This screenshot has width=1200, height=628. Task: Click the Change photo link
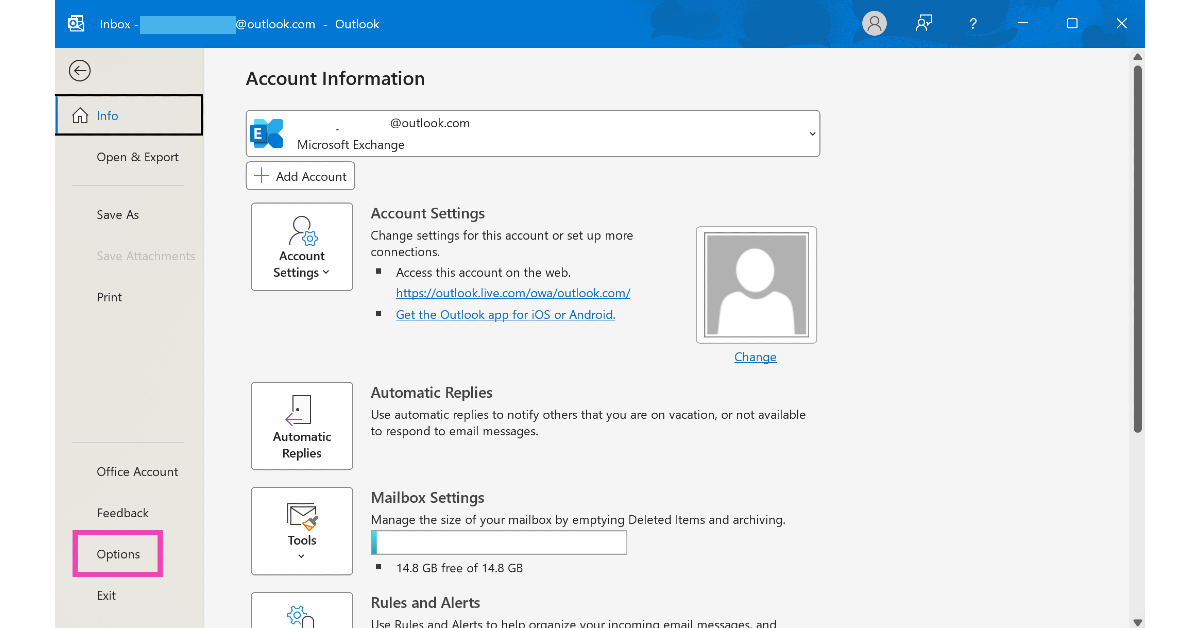(755, 357)
